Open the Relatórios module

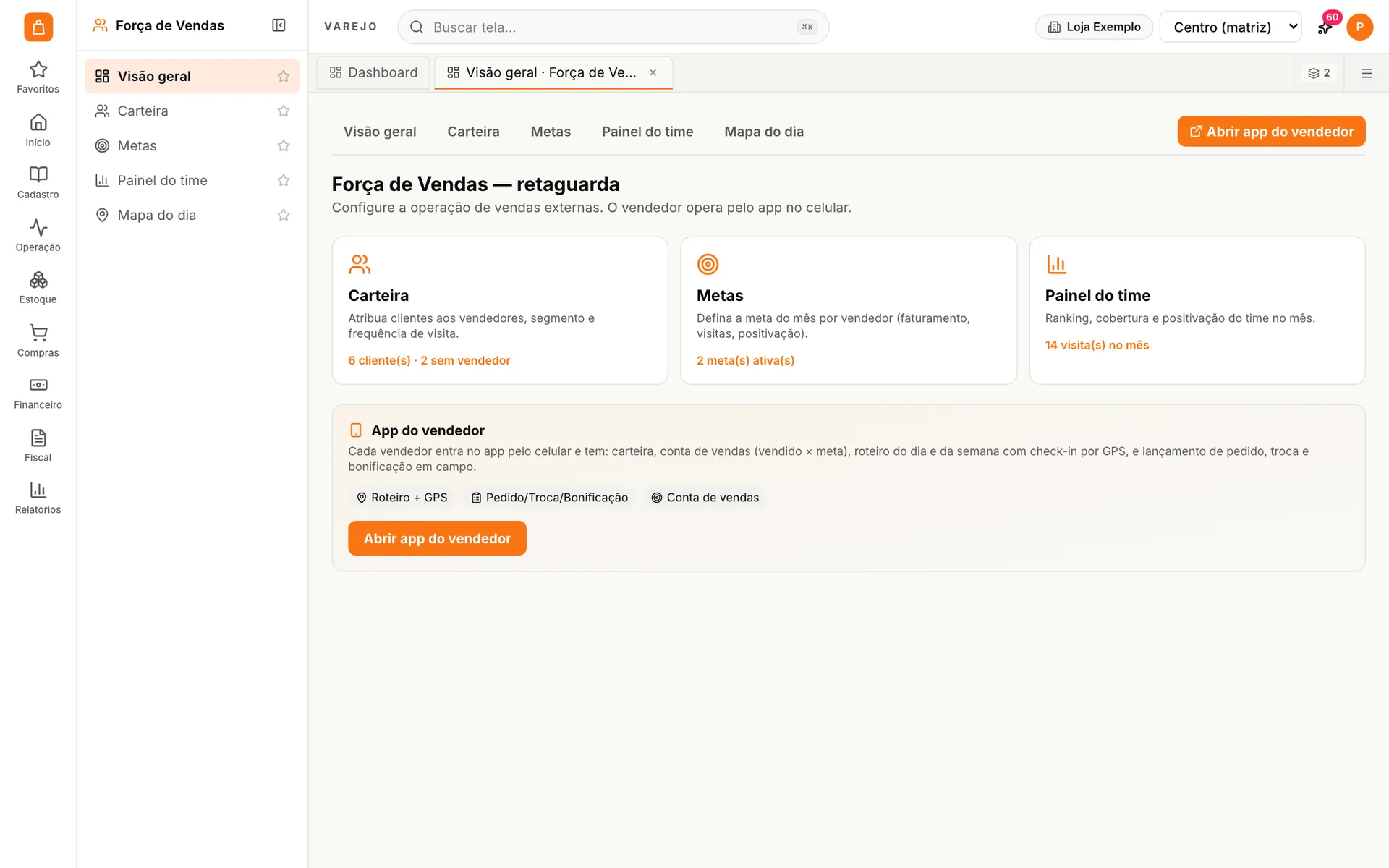pyautogui.click(x=38, y=498)
